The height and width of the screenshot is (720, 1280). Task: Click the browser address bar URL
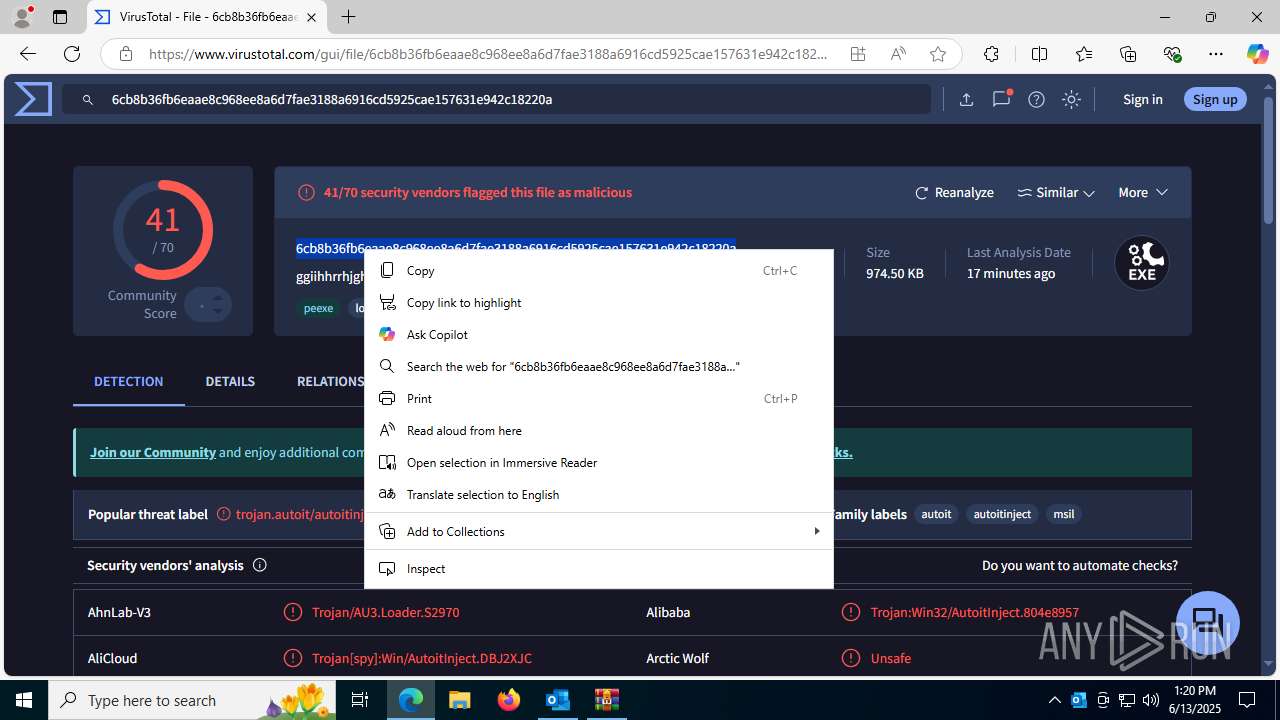coord(488,54)
